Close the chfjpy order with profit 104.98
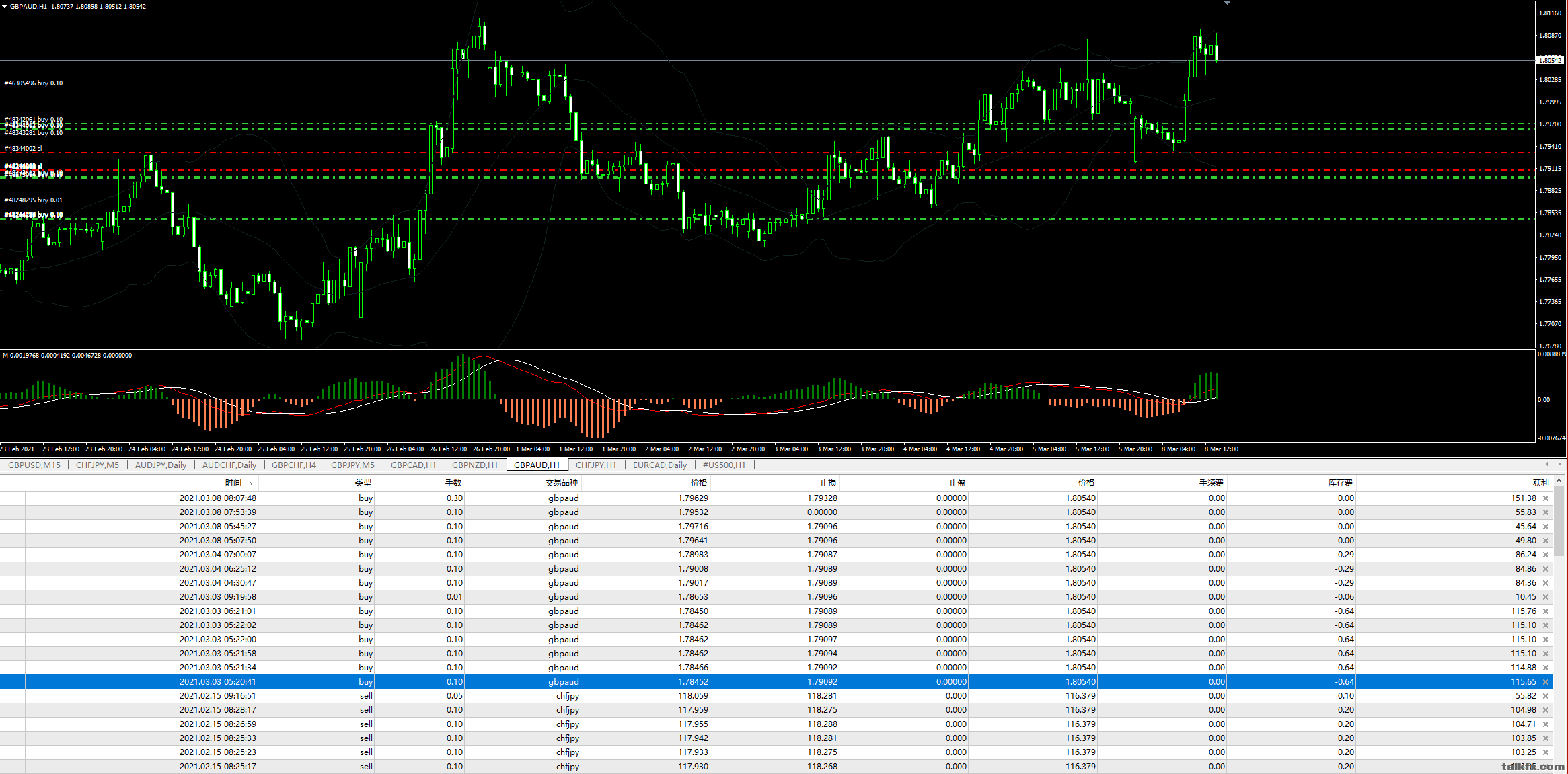Viewport: 1568px width, 774px height. click(1546, 710)
